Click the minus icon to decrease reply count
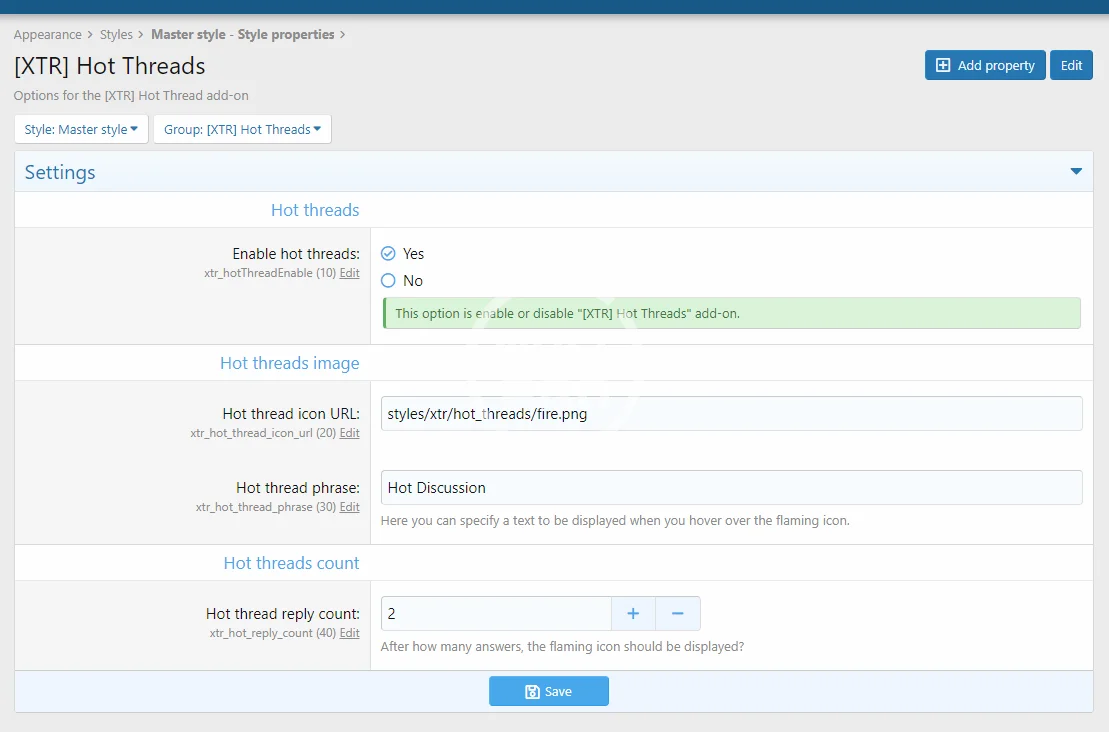Viewport: 1109px width, 732px height. 678,613
